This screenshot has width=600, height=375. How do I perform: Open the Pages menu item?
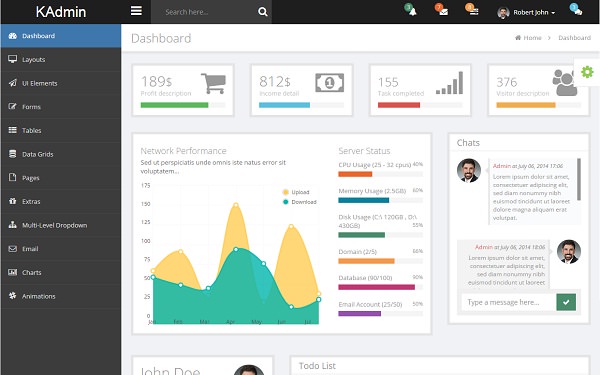[61, 178]
